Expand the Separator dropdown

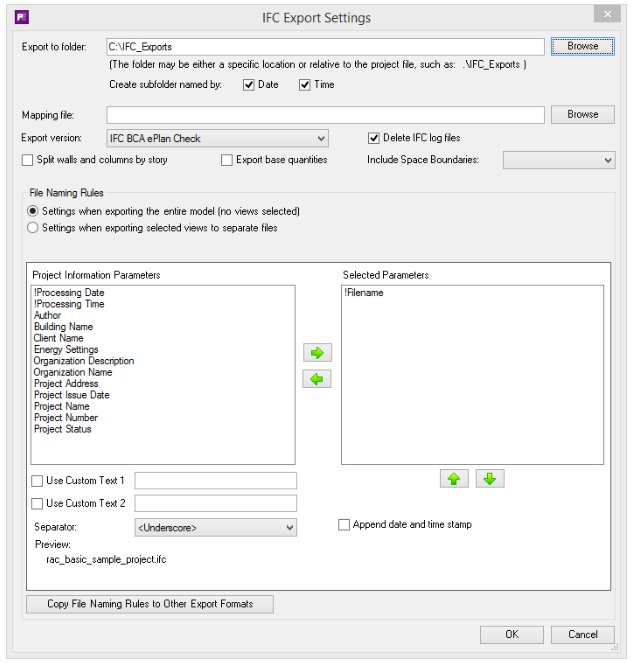216,528
